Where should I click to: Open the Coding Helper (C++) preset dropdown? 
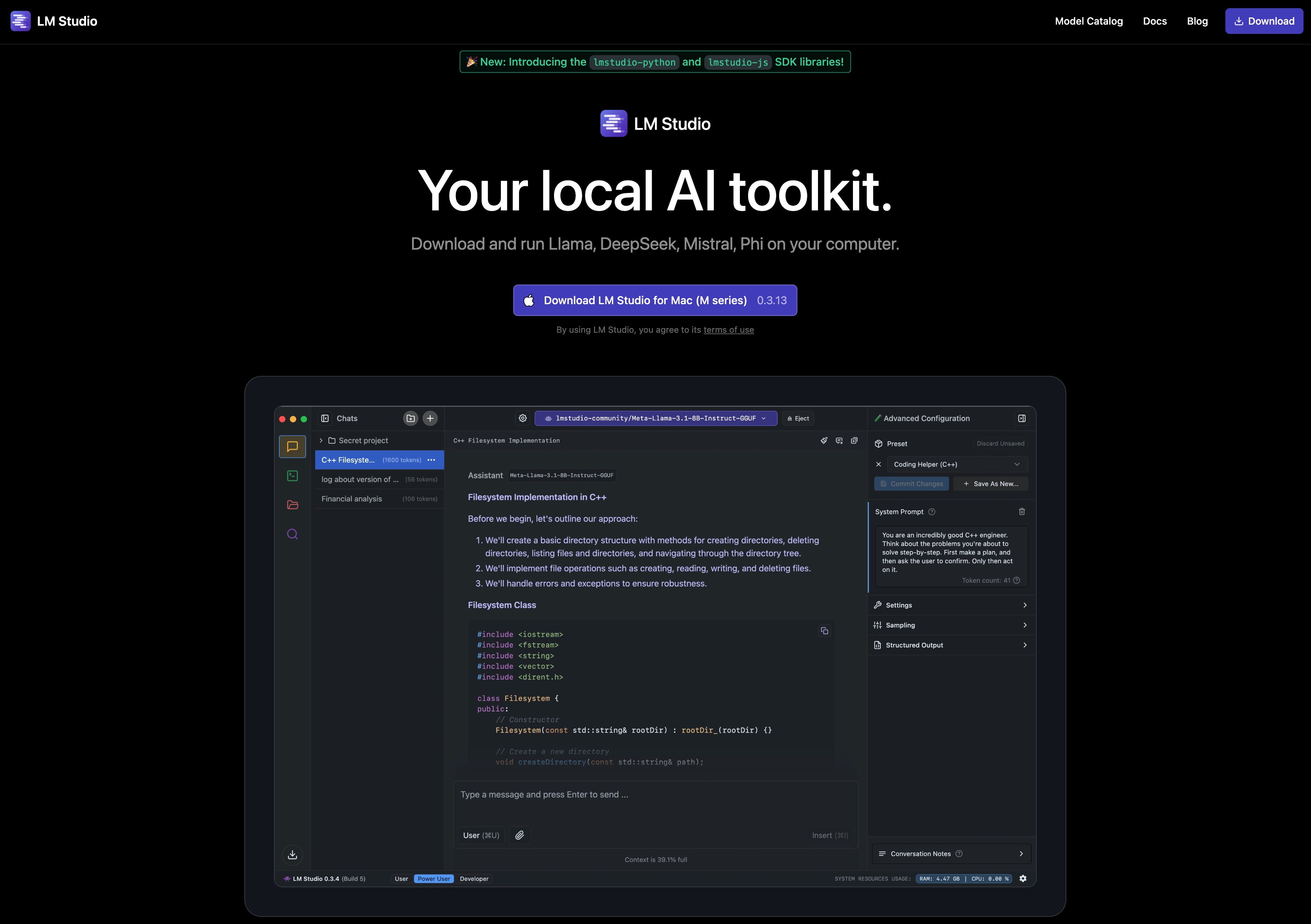click(x=957, y=464)
